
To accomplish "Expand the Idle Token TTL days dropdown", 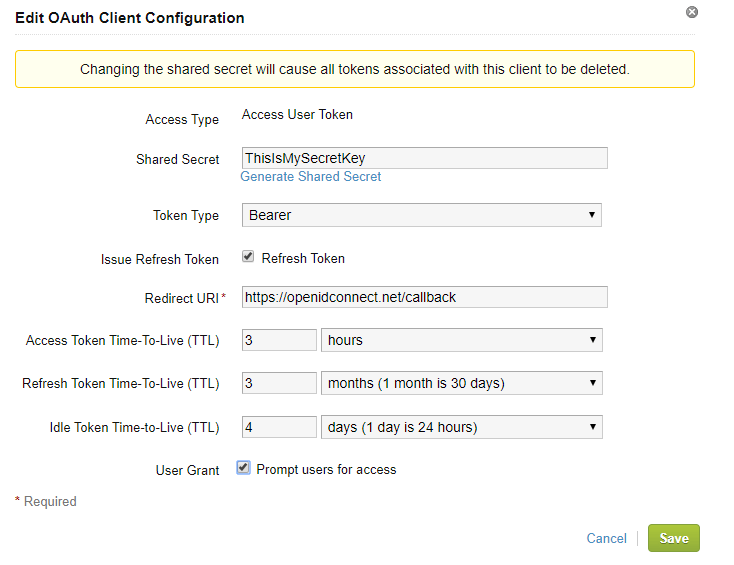I will click(x=462, y=427).
